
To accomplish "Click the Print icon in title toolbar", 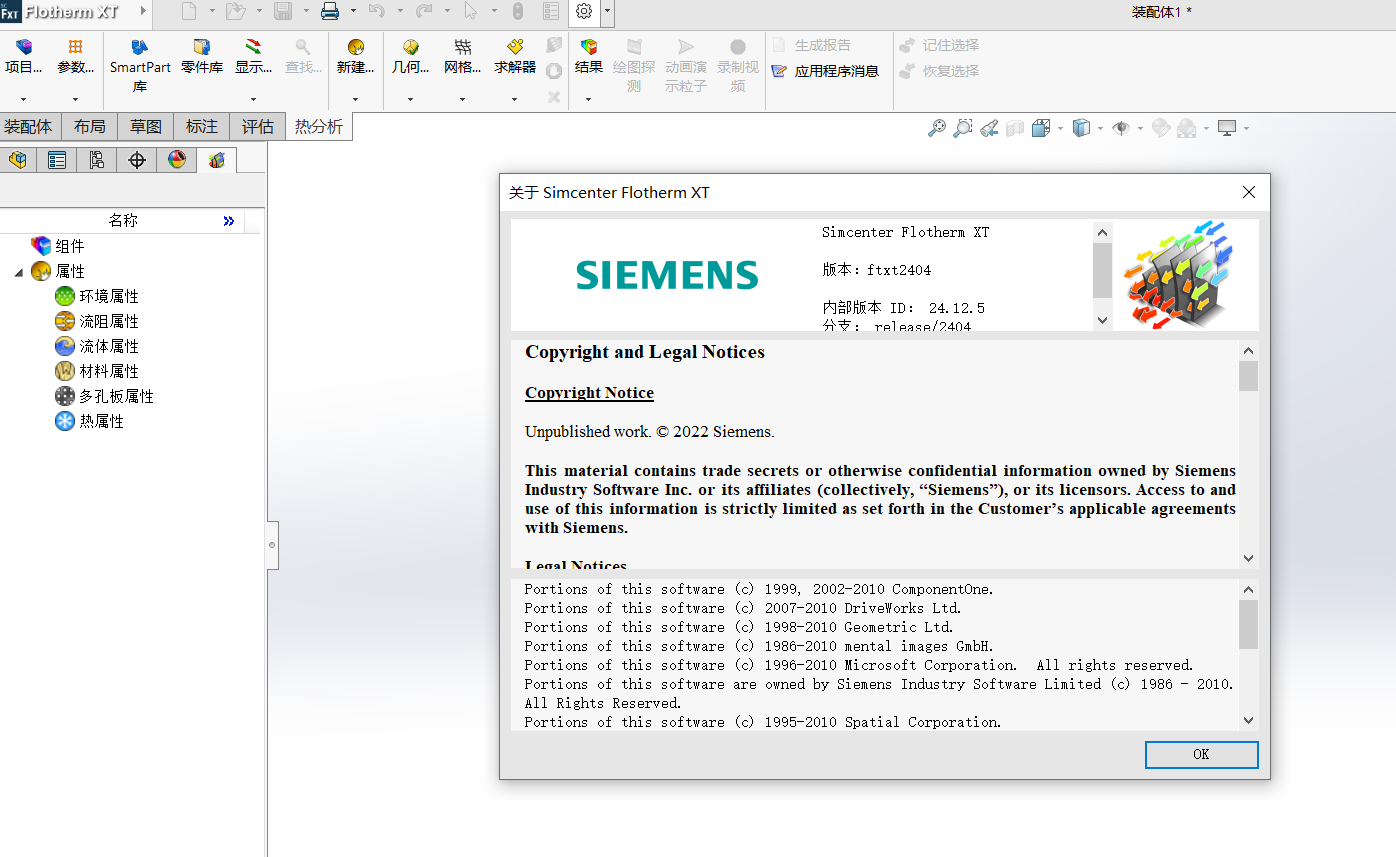I will (330, 11).
